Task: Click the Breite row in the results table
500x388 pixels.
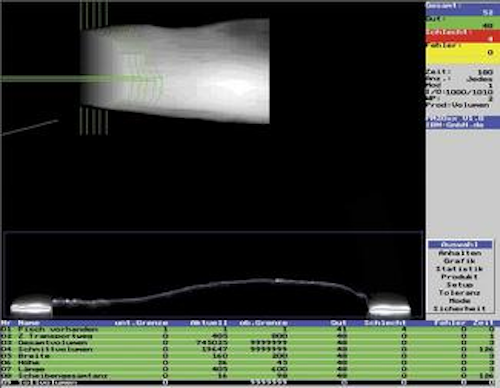Action: (x=250, y=356)
